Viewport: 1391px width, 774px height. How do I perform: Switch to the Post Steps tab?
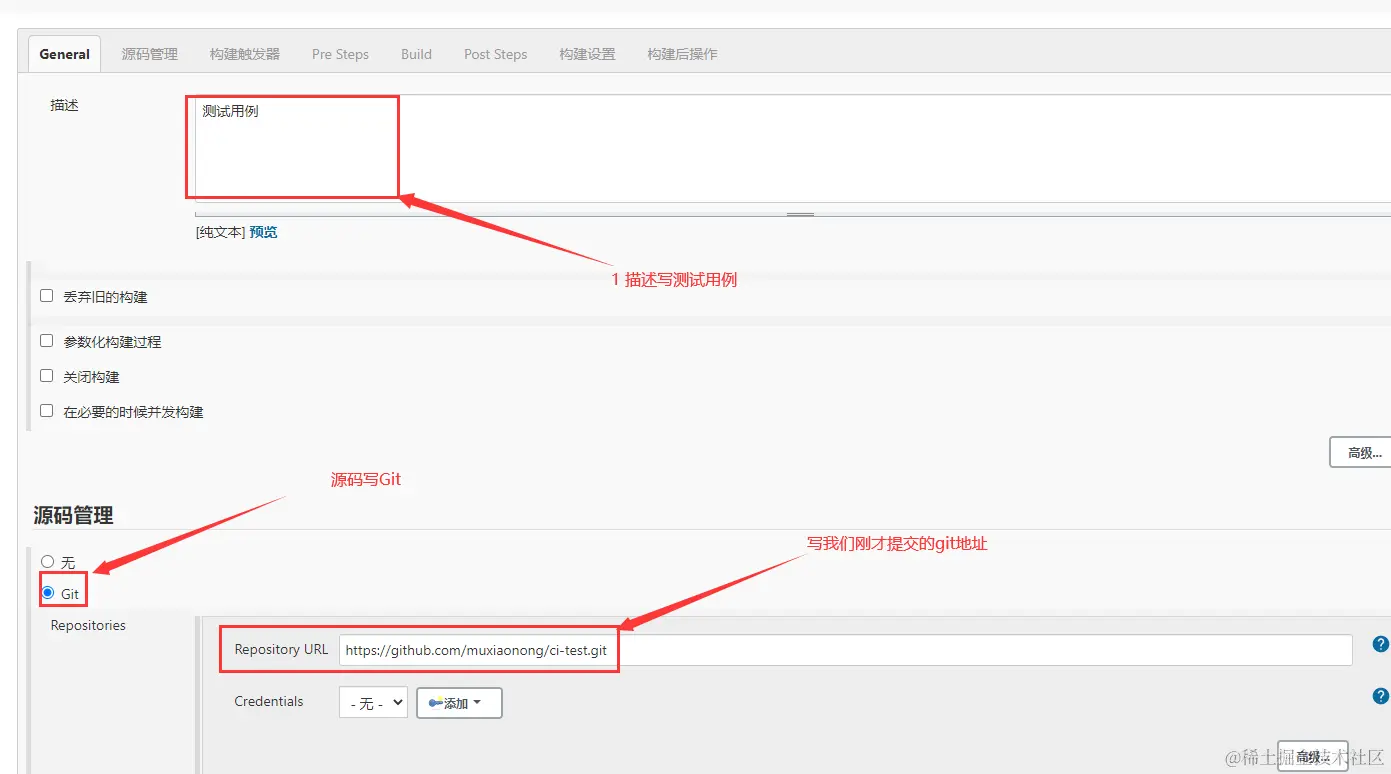[495, 54]
